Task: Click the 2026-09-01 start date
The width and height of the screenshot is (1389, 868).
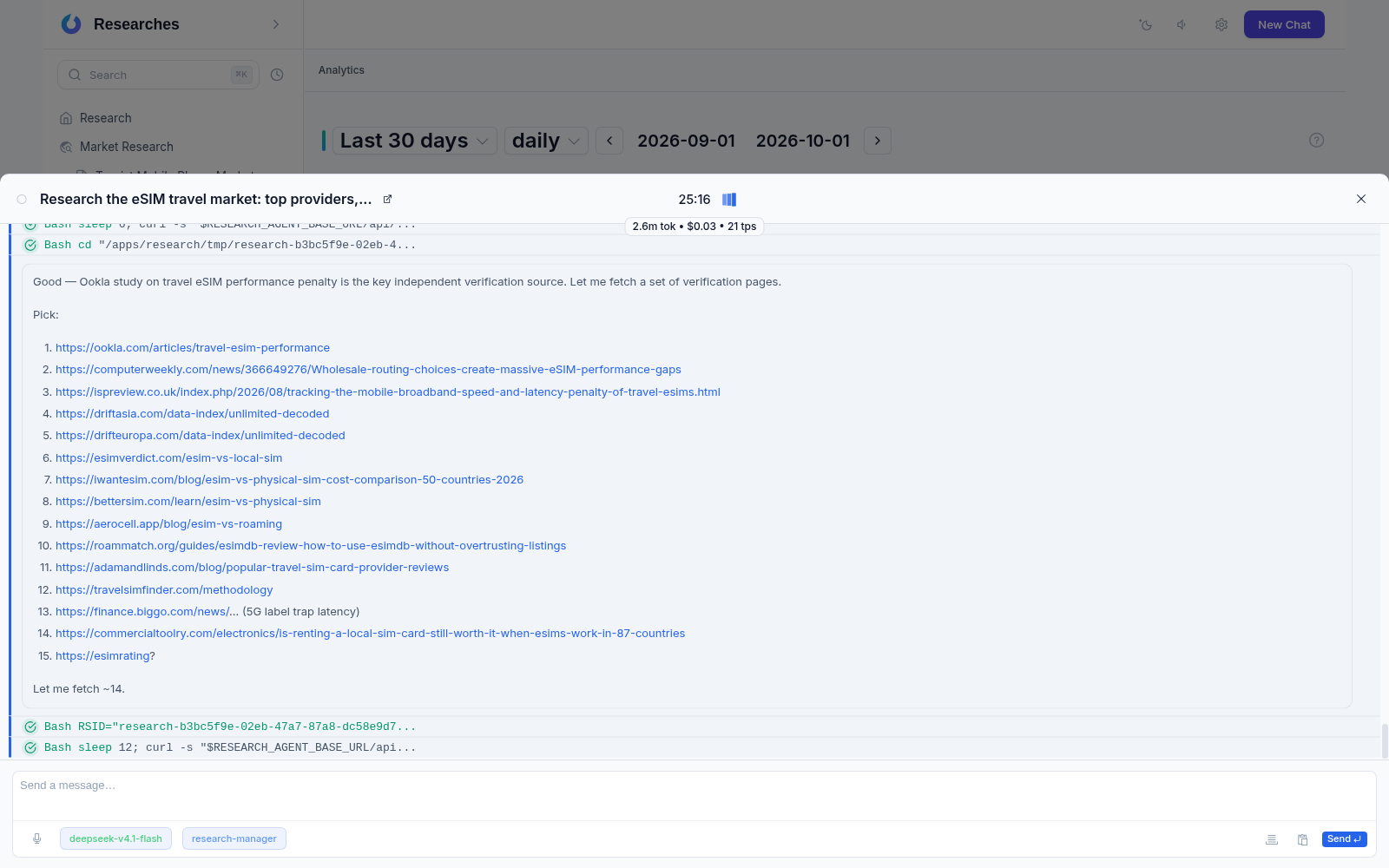Action: click(x=687, y=141)
